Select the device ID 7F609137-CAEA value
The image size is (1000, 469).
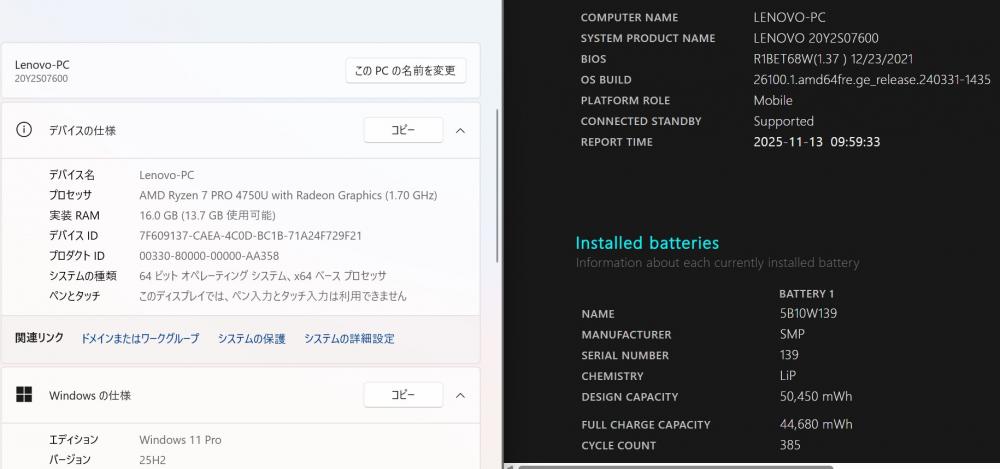(x=251, y=236)
